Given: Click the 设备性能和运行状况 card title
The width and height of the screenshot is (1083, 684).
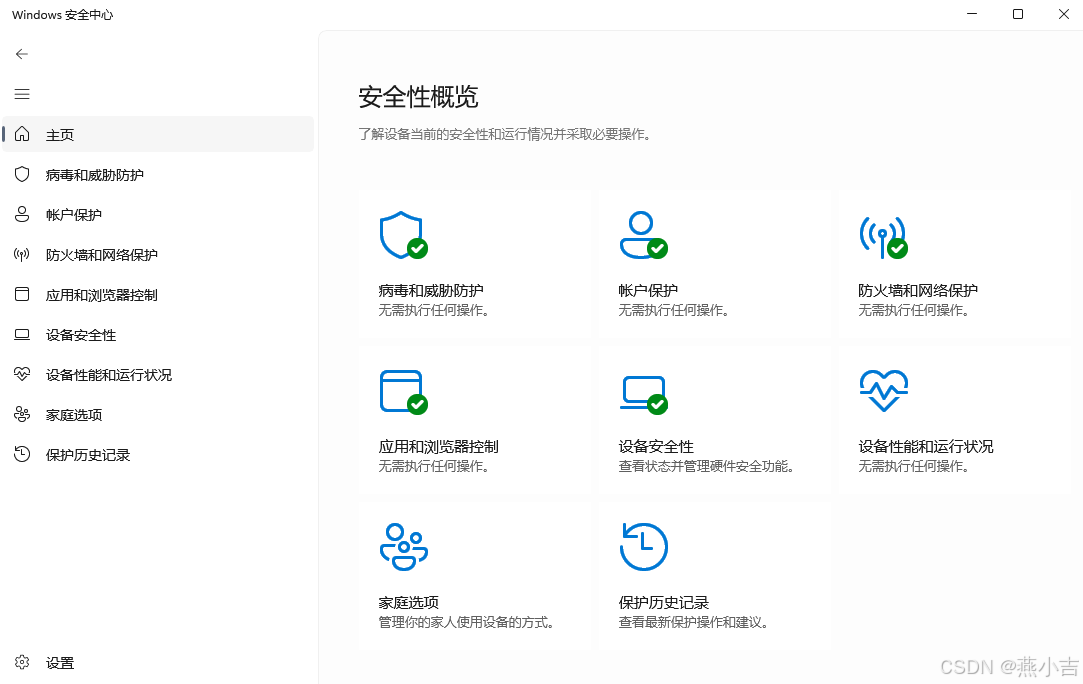Looking at the screenshot, I should (926, 447).
